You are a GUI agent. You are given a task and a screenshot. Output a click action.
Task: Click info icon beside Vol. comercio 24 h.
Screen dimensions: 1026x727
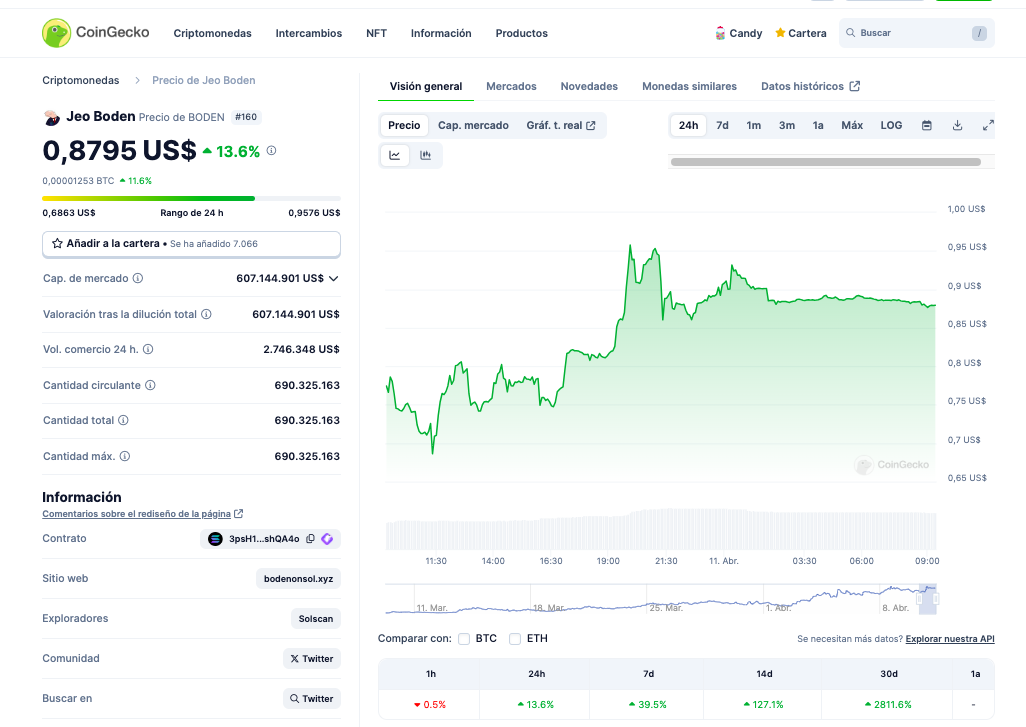(x=148, y=349)
